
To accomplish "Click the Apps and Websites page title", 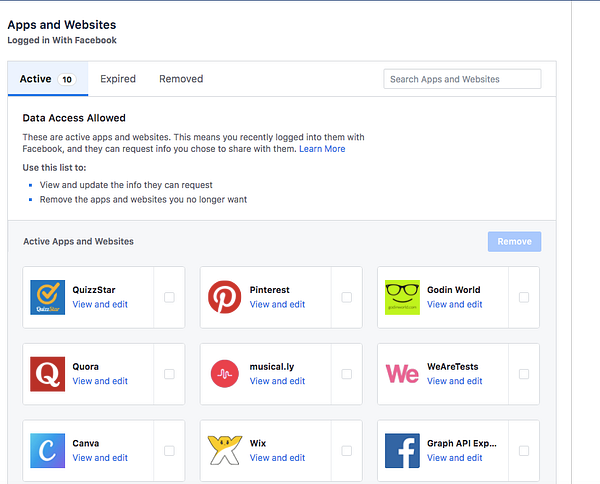I will (x=62, y=25).
